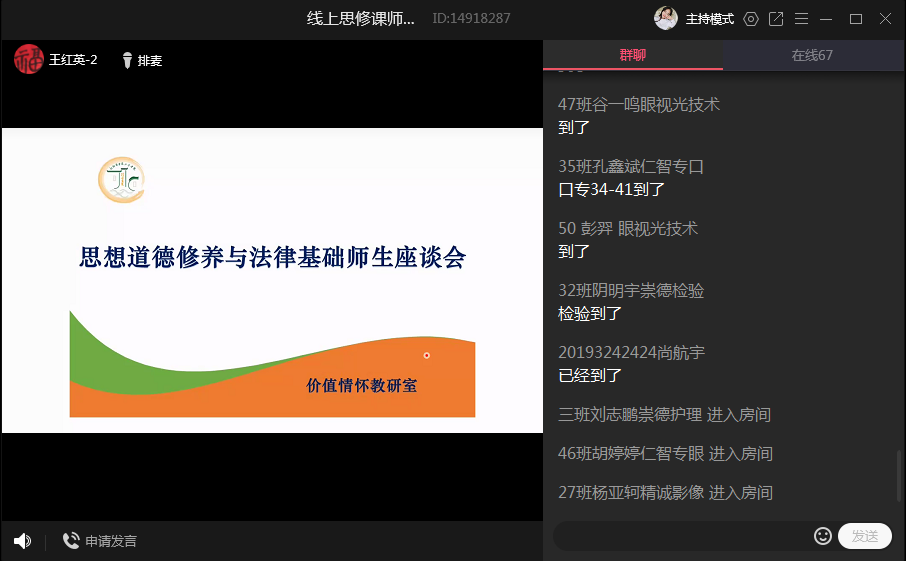Viewport: 906px width, 561px height.
Task: Click the red 王红英-2 presenter avatar
Action: [28, 60]
